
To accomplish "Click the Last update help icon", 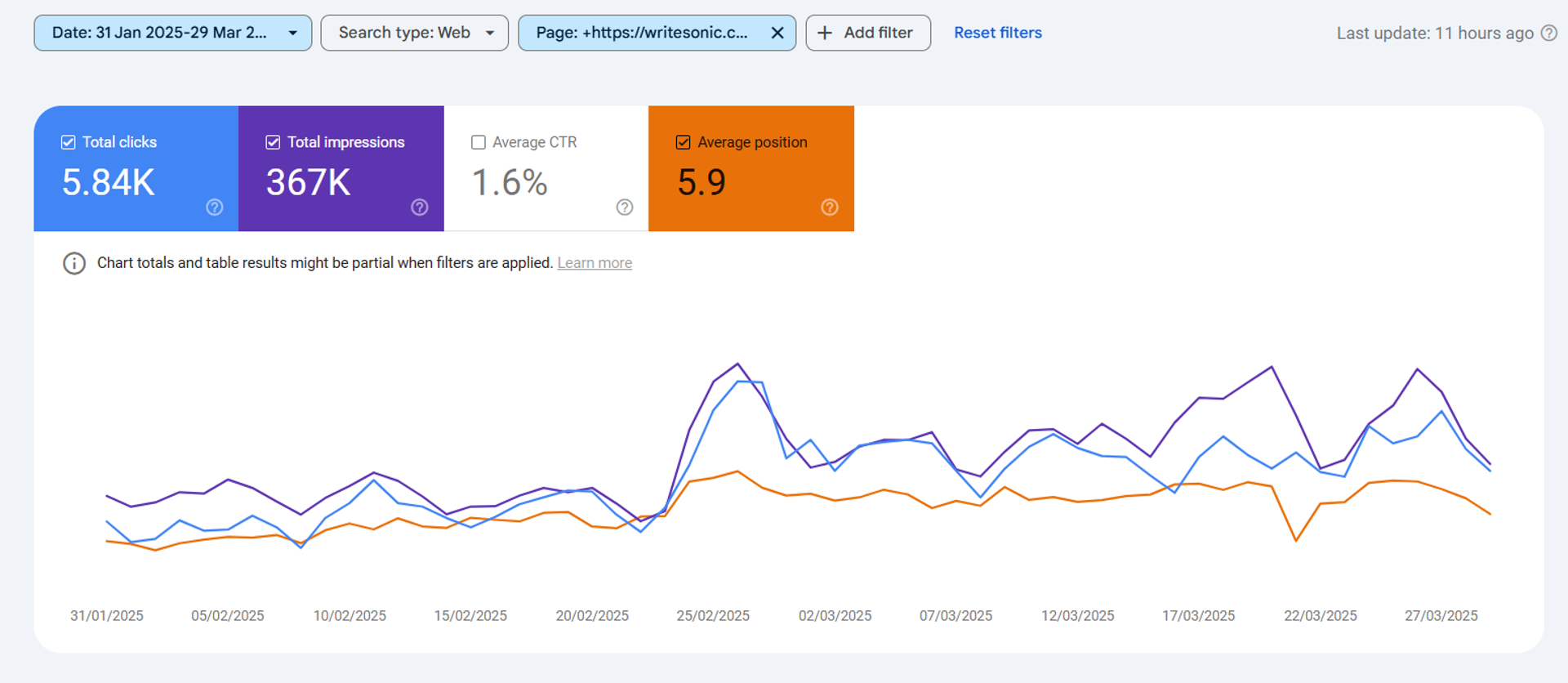I will [1549, 33].
